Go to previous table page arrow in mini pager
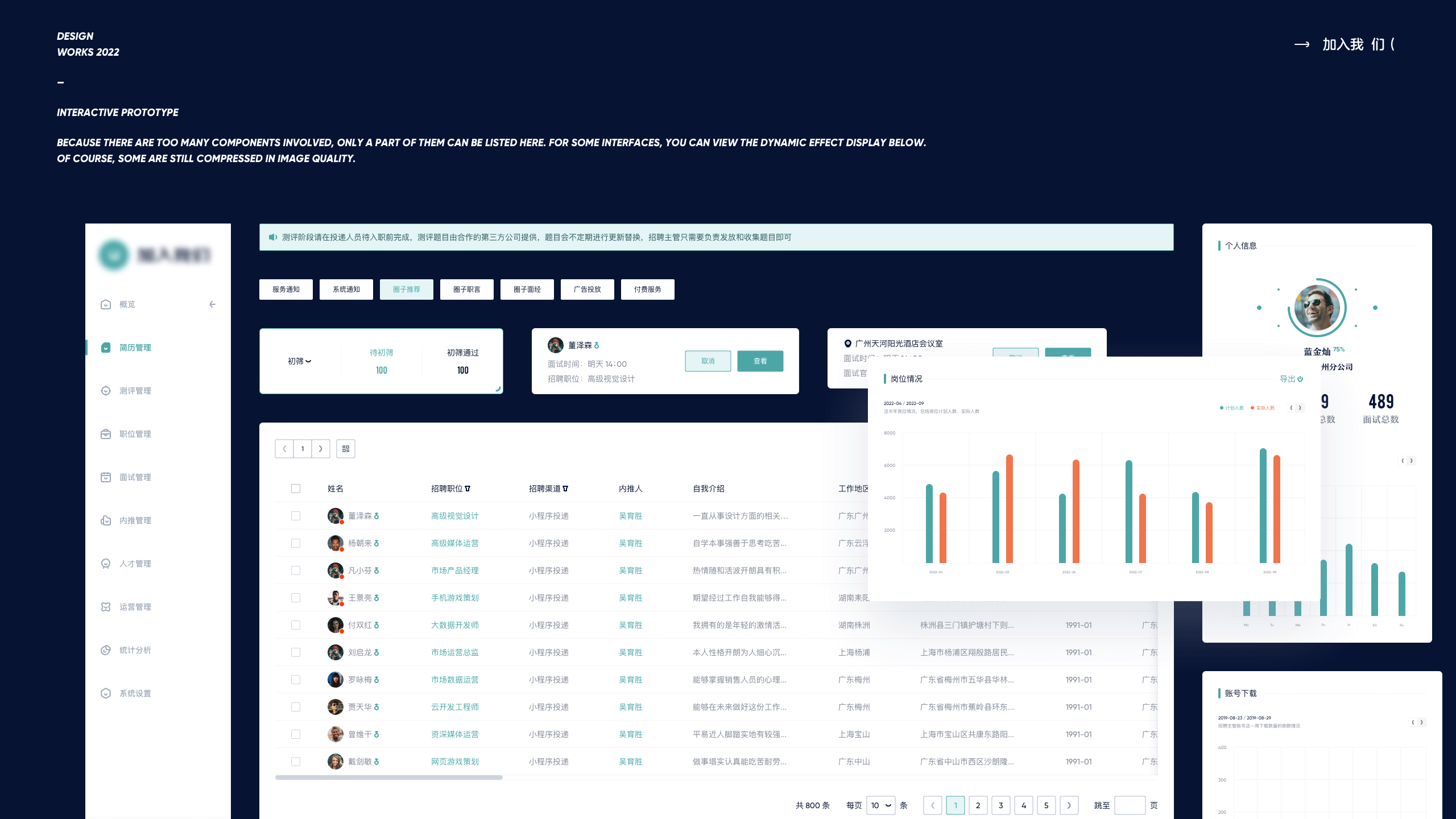This screenshot has height=819, width=1456. coord(284,449)
